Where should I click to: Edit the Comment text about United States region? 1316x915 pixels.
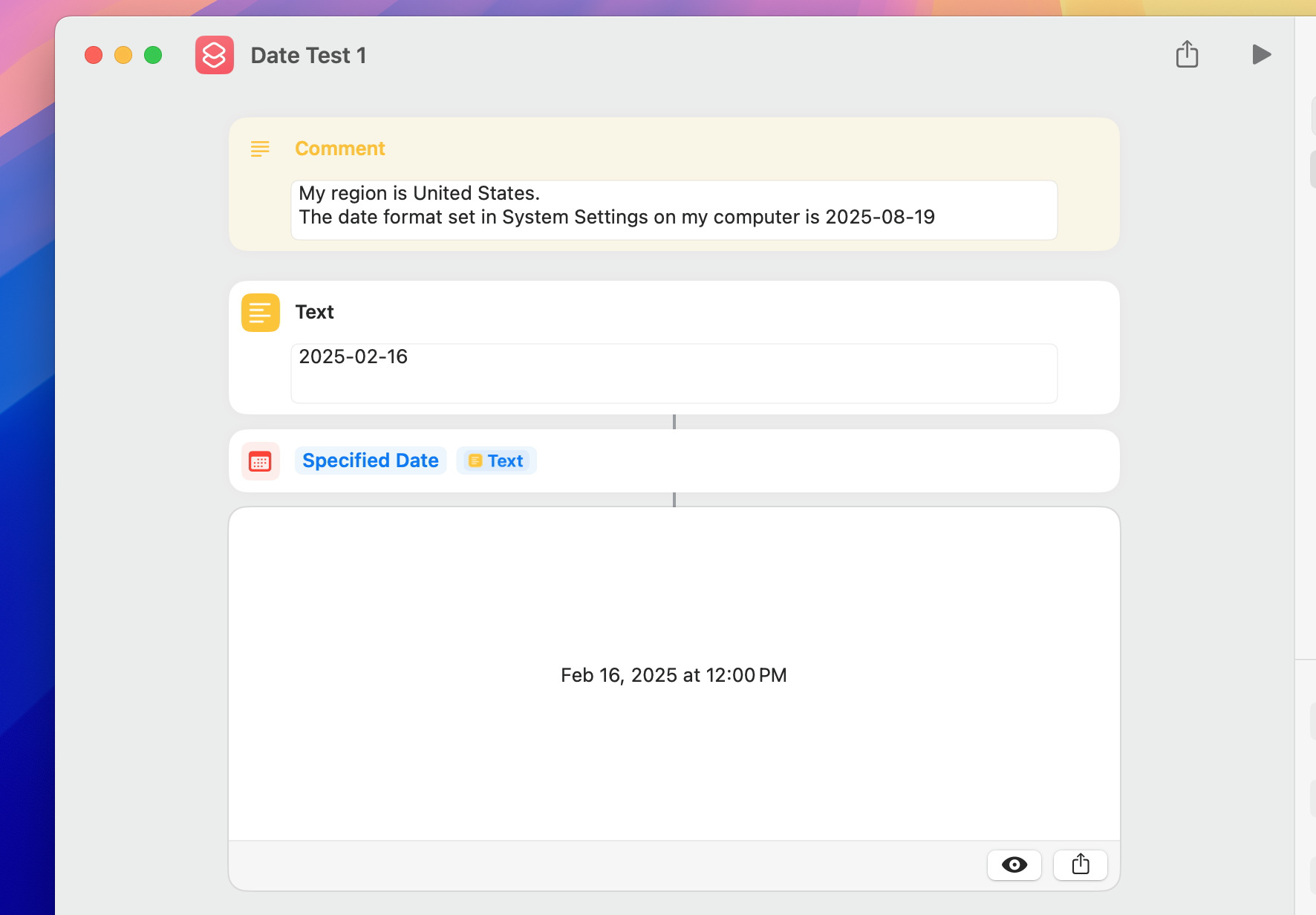pyautogui.click(x=674, y=210)
